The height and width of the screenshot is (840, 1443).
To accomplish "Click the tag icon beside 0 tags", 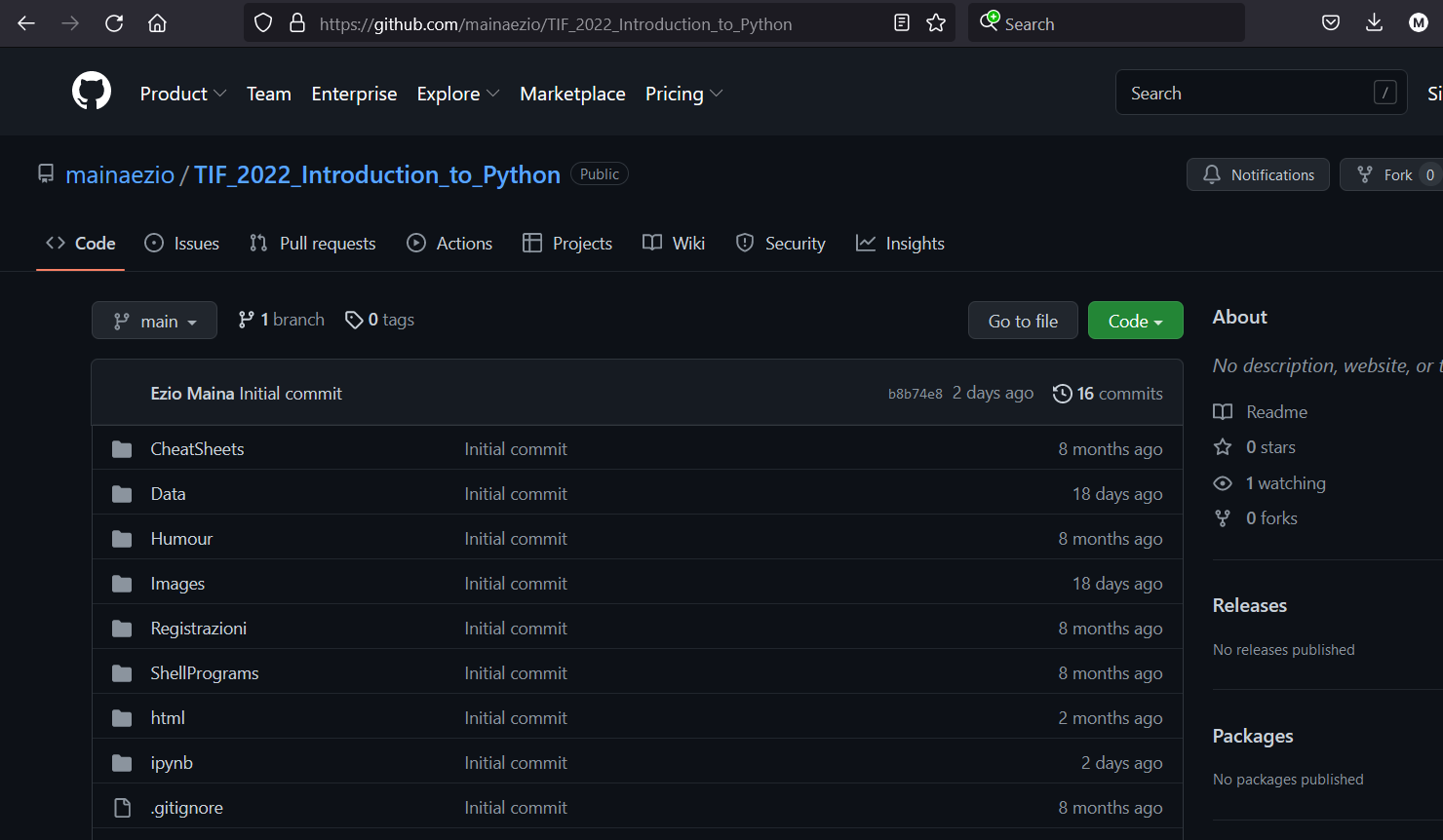I will [x=354, y=320].
